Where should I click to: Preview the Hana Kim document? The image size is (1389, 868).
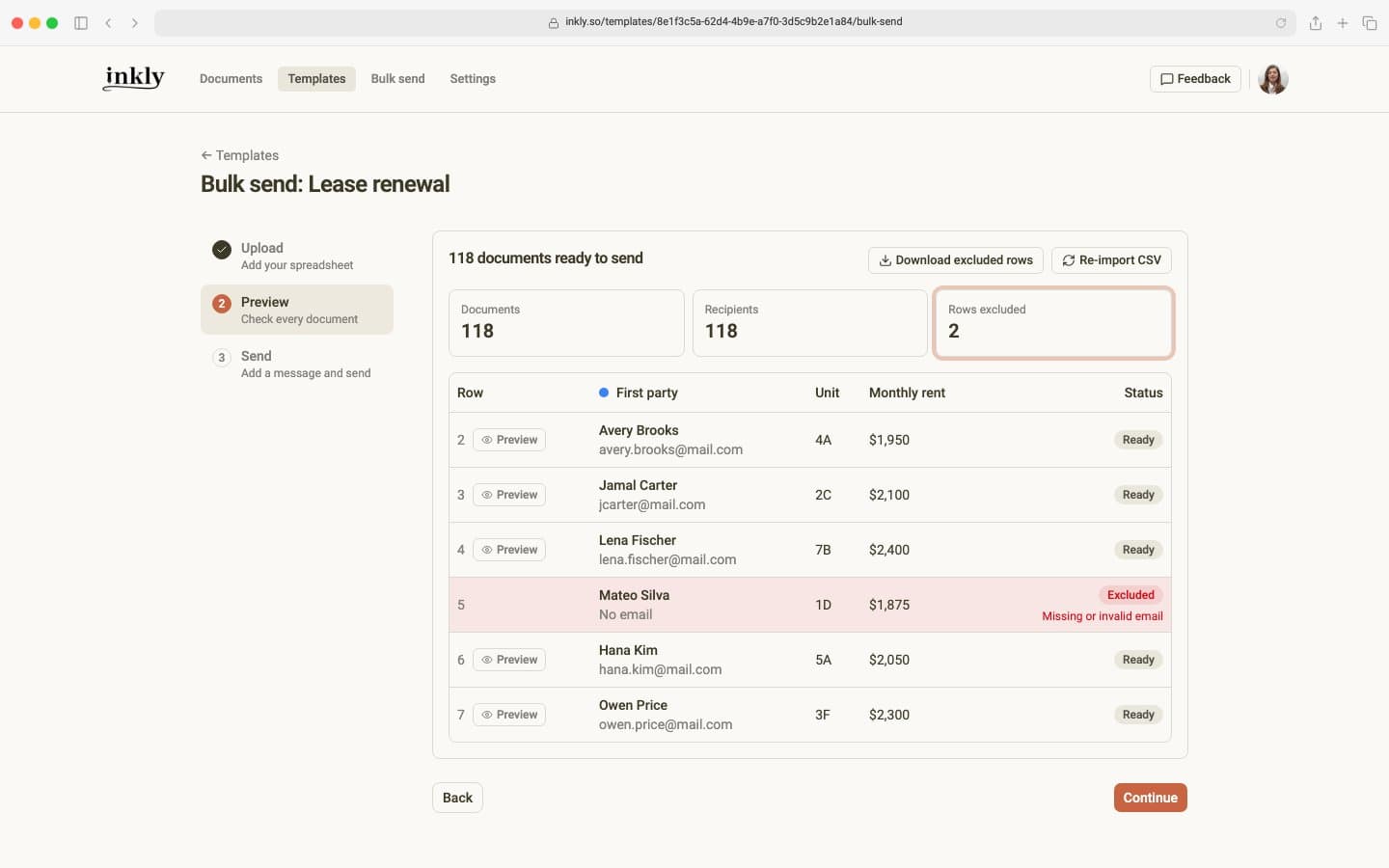coord(509,660)
